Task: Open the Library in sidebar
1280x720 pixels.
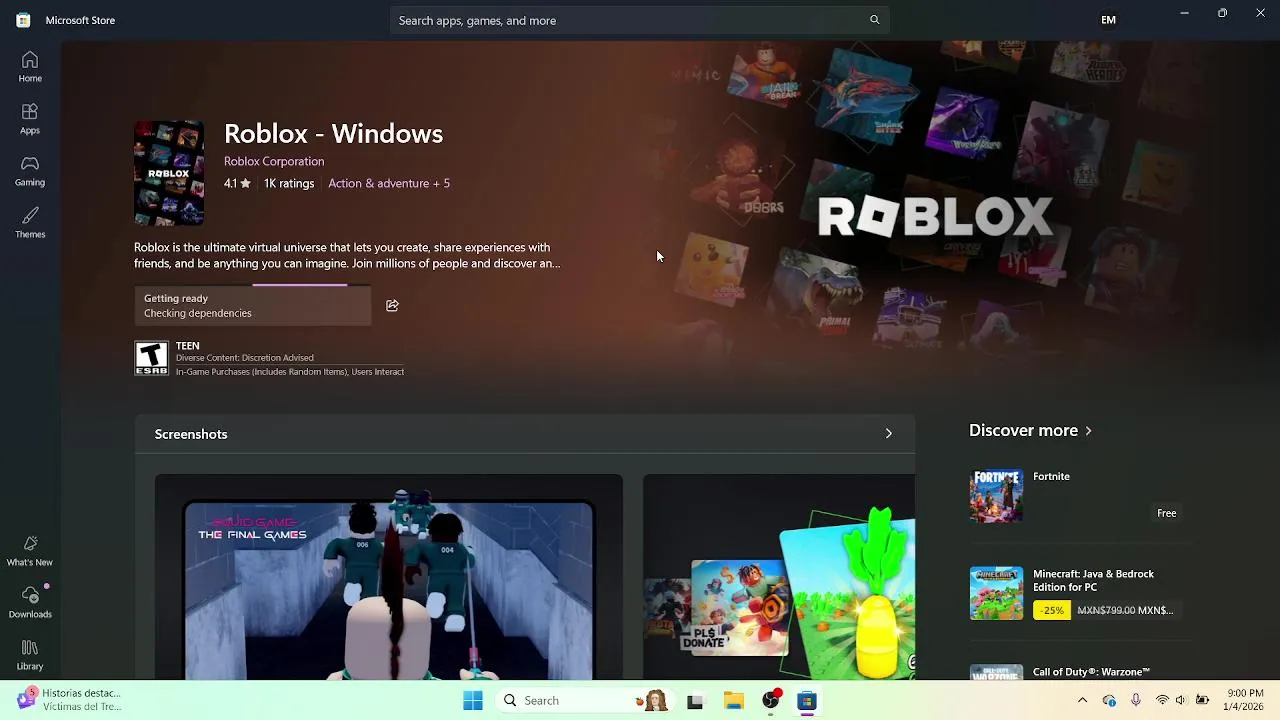Action: click(30, 655)
